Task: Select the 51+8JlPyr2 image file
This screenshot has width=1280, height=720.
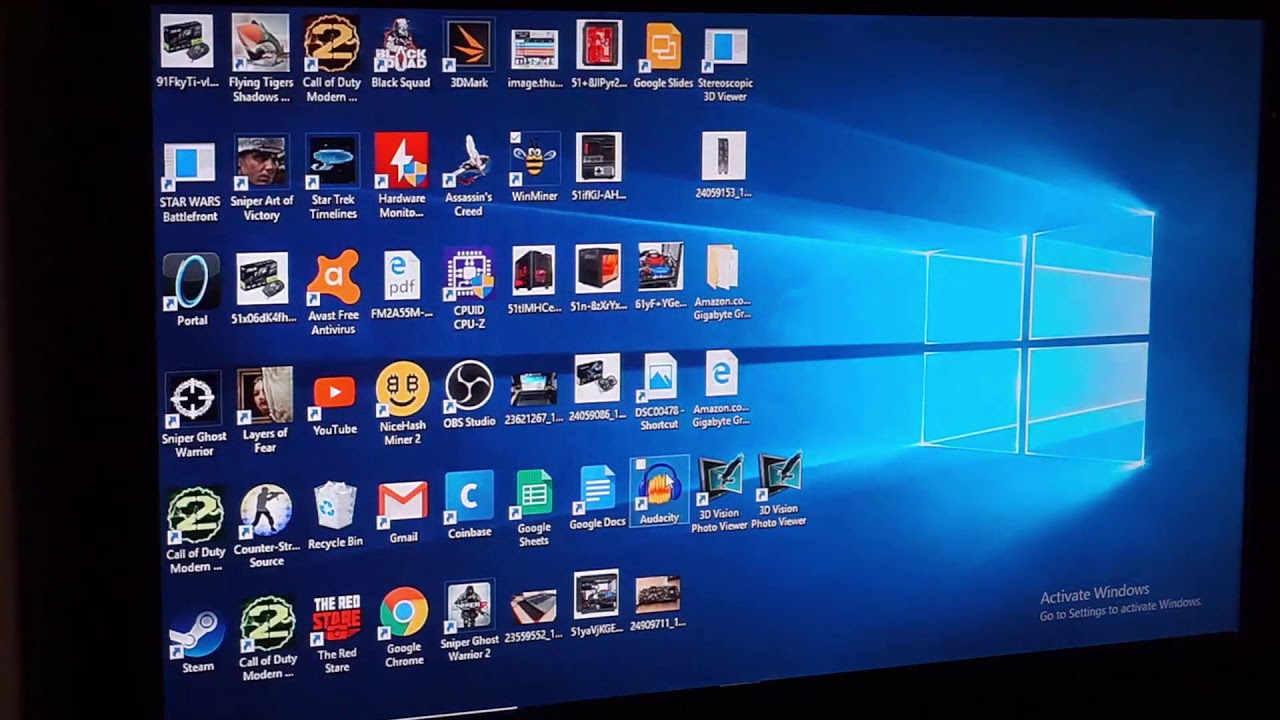Action: point(598,53)
